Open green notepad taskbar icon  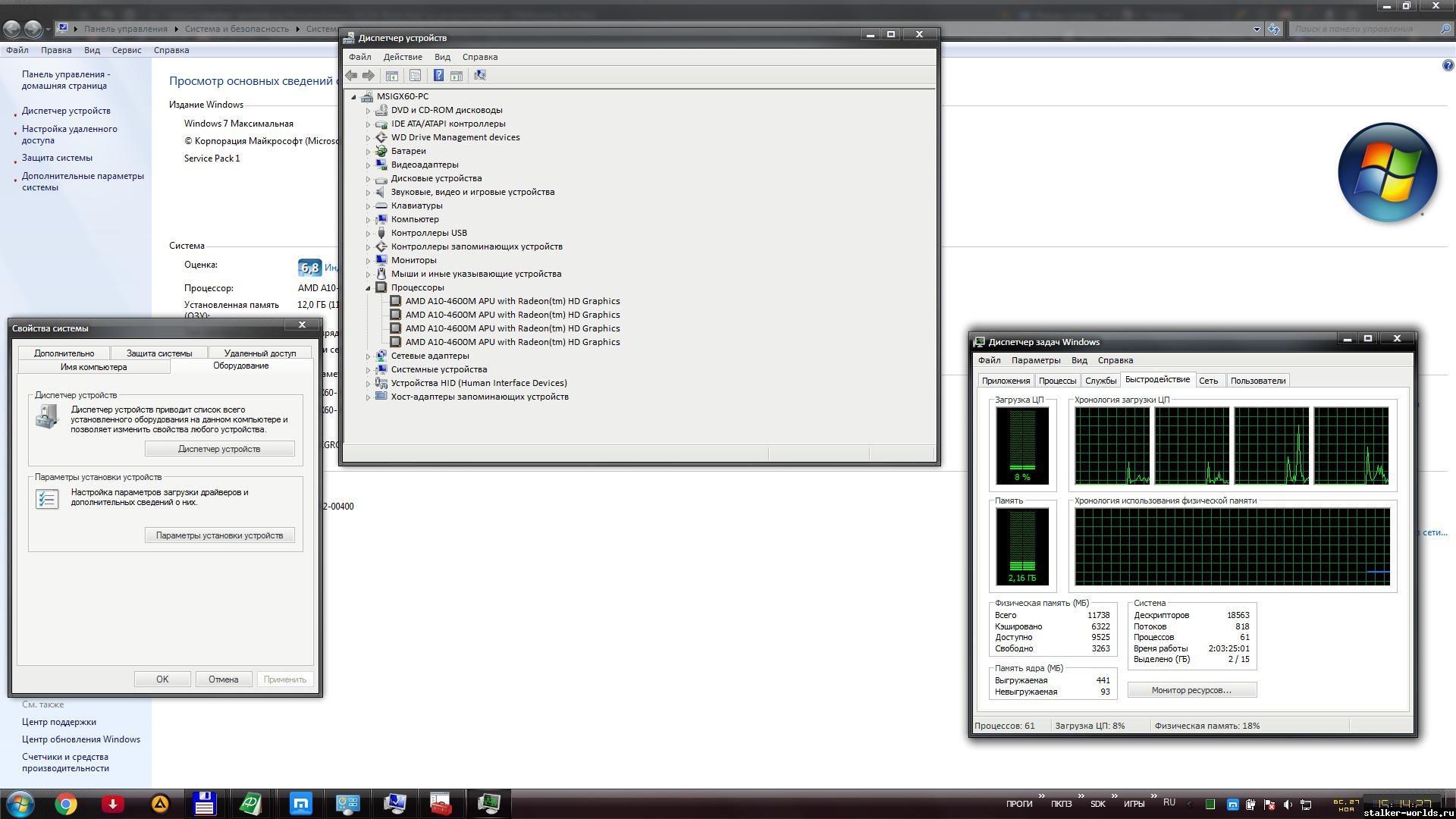pyautogui.click(x=250, y=804)
